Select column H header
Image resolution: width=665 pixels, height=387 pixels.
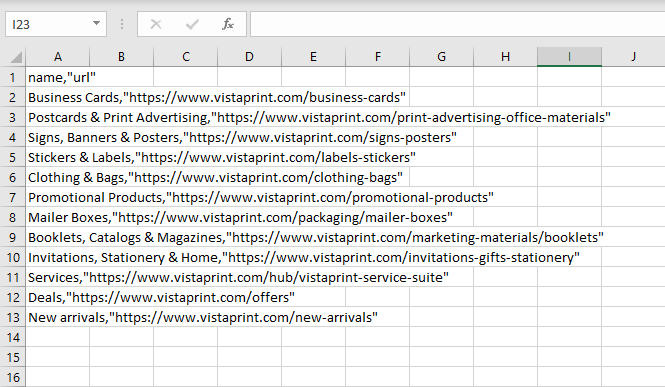pyautogui.click(x=506, y=57)
